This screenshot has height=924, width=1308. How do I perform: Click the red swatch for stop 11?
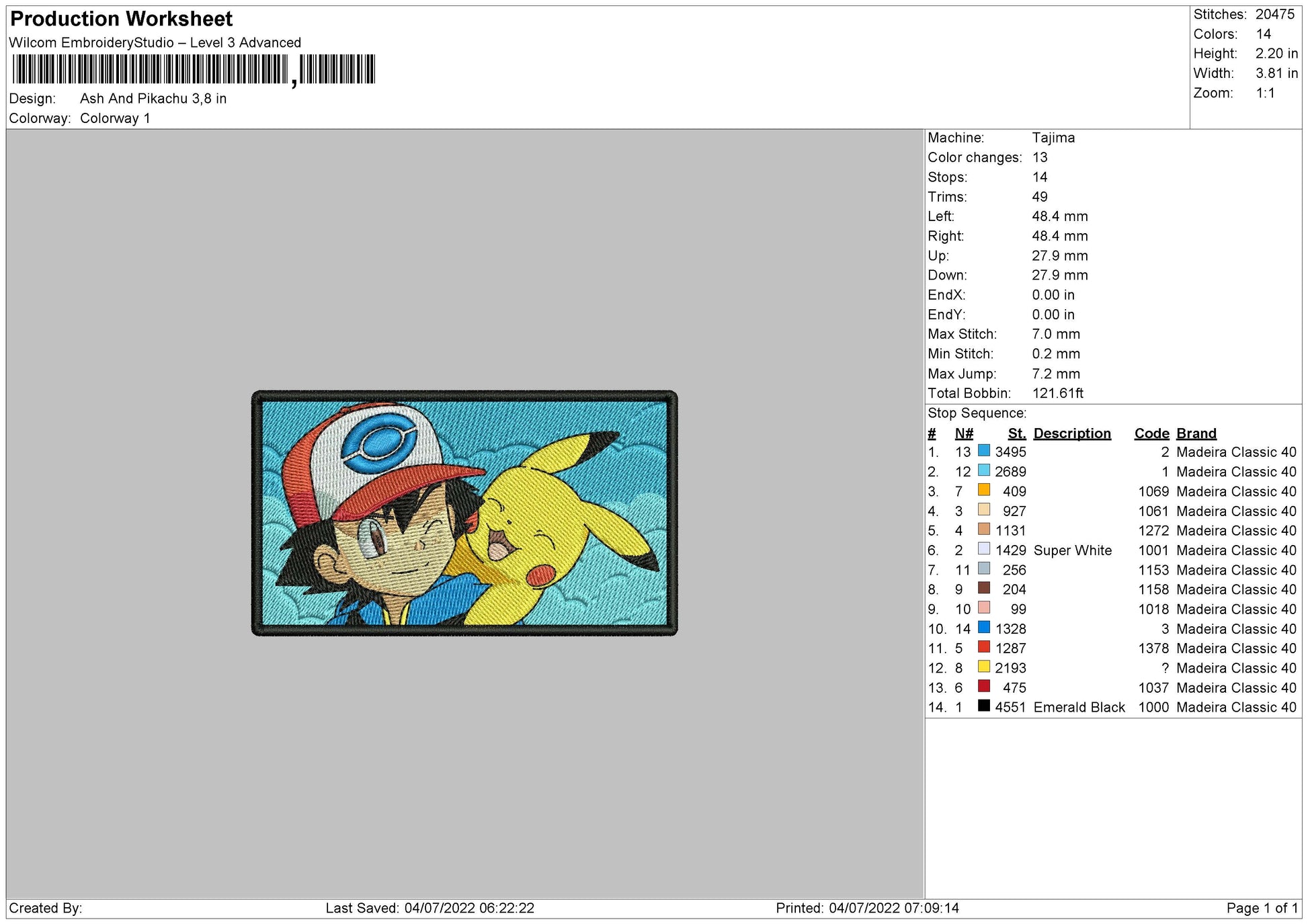click(983, 647)
